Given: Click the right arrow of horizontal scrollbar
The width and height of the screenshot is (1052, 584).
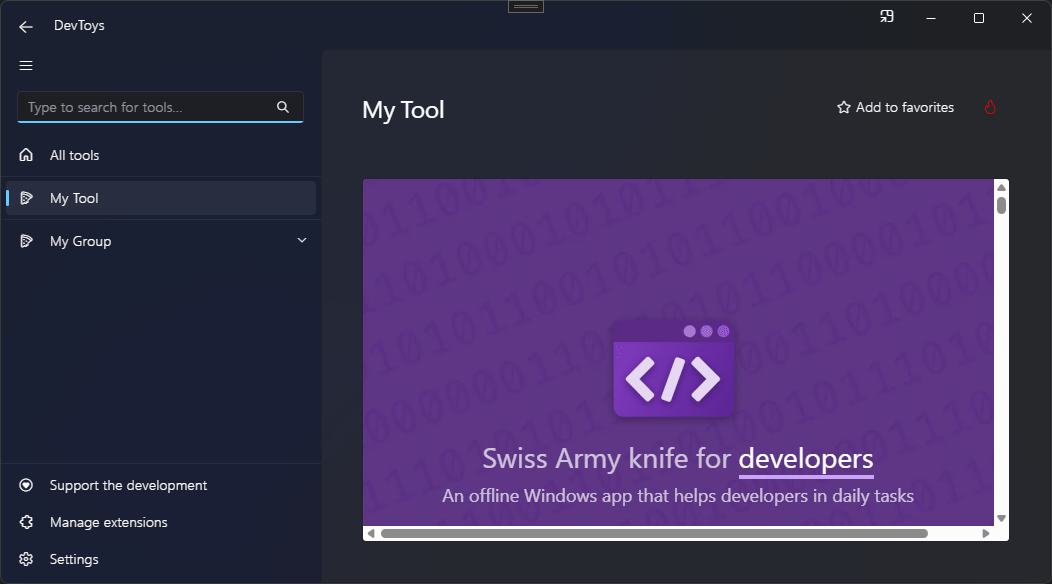Looking at the screenshot, I should tap(986, 534).
